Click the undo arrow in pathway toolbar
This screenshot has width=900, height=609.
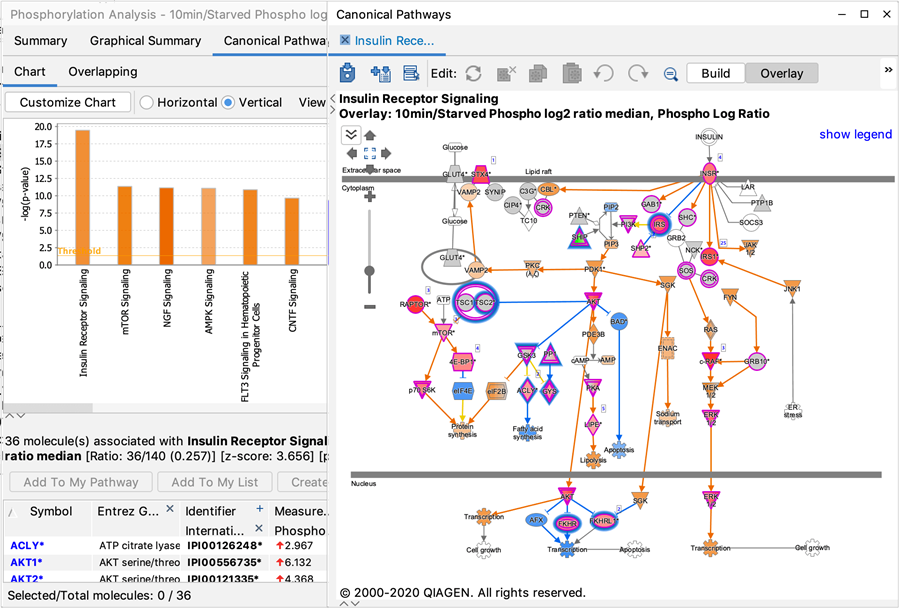coord(604,73)
